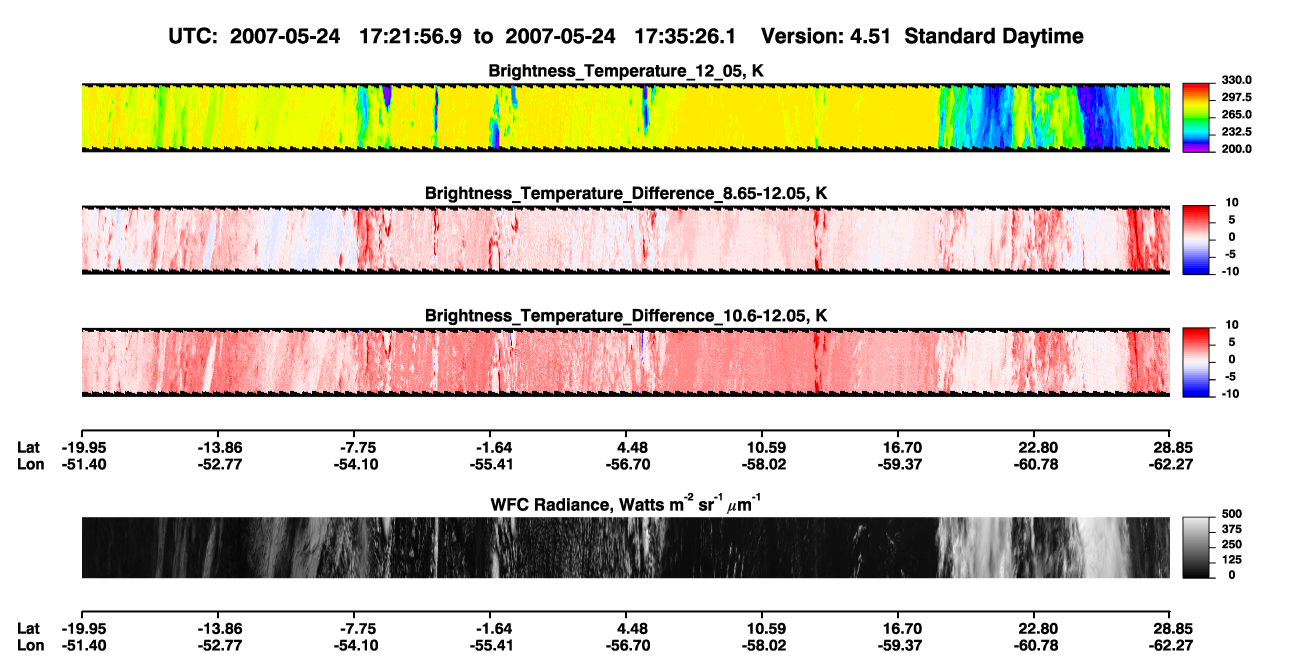Click the 12.05 brightness temperature image strip

click(625, 118)
